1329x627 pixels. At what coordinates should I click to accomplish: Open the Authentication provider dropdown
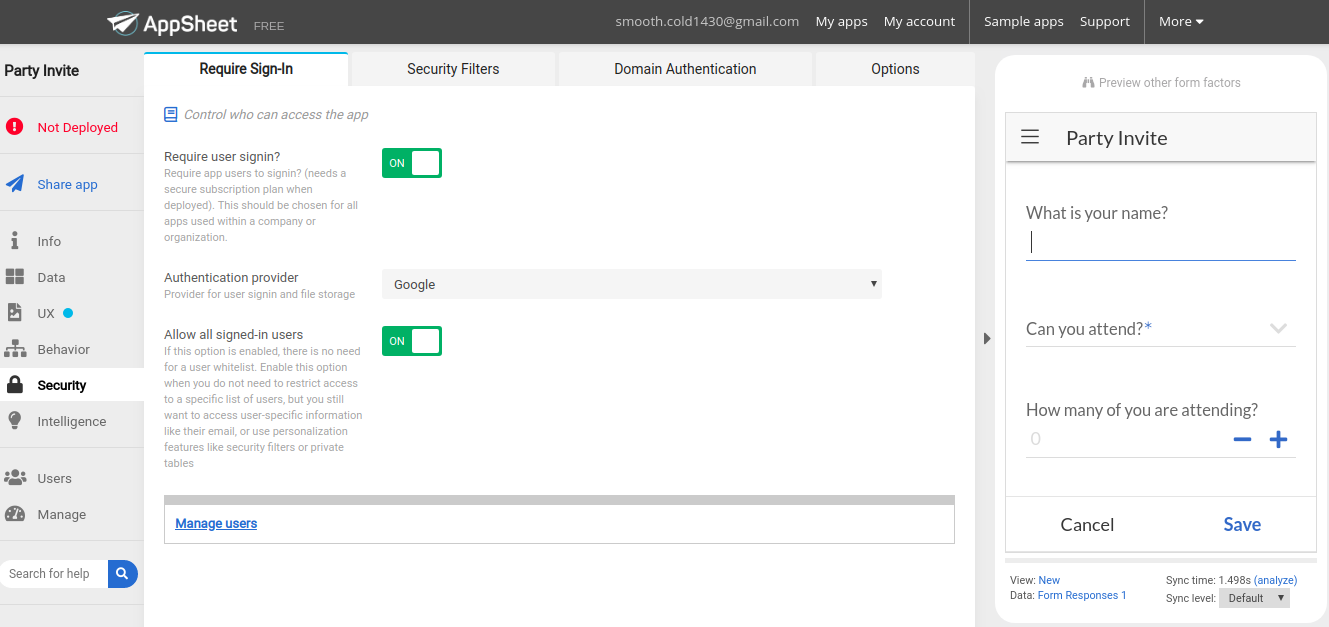pyautogui.click(x=632, y=284)
